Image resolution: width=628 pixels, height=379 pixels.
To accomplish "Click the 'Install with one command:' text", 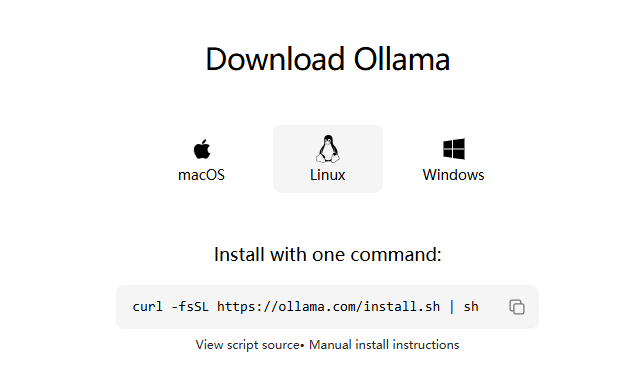I will point(328,254).
